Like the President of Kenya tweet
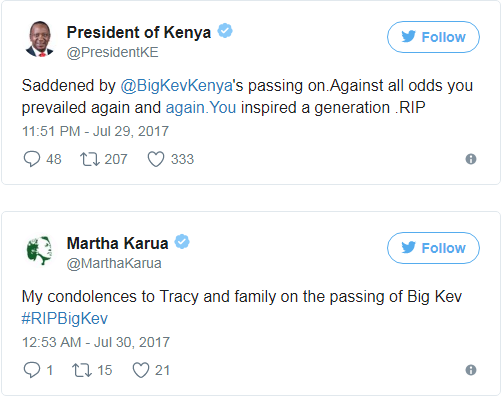 156,159
